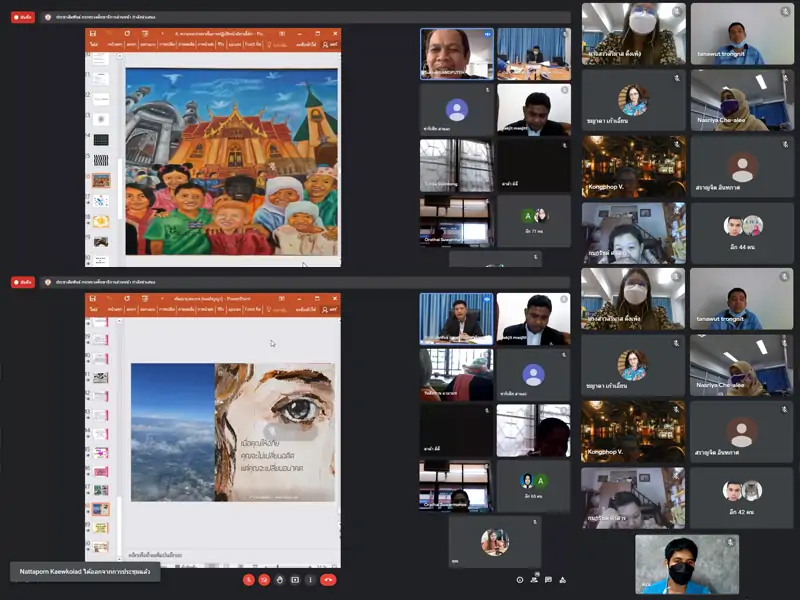Select Kongphop V.'s tile in the upper meeting

pos(634,166)
